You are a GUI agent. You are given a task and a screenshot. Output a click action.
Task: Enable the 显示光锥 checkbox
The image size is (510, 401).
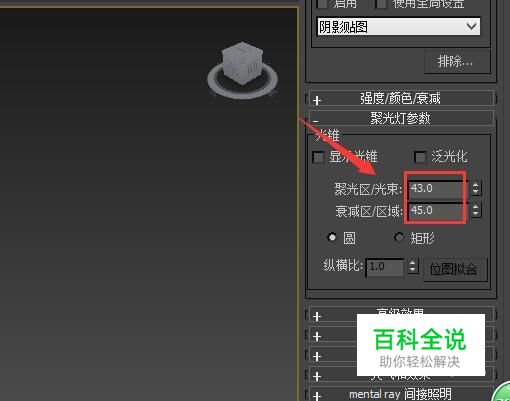pyautogui.click(x=318, y=157)
